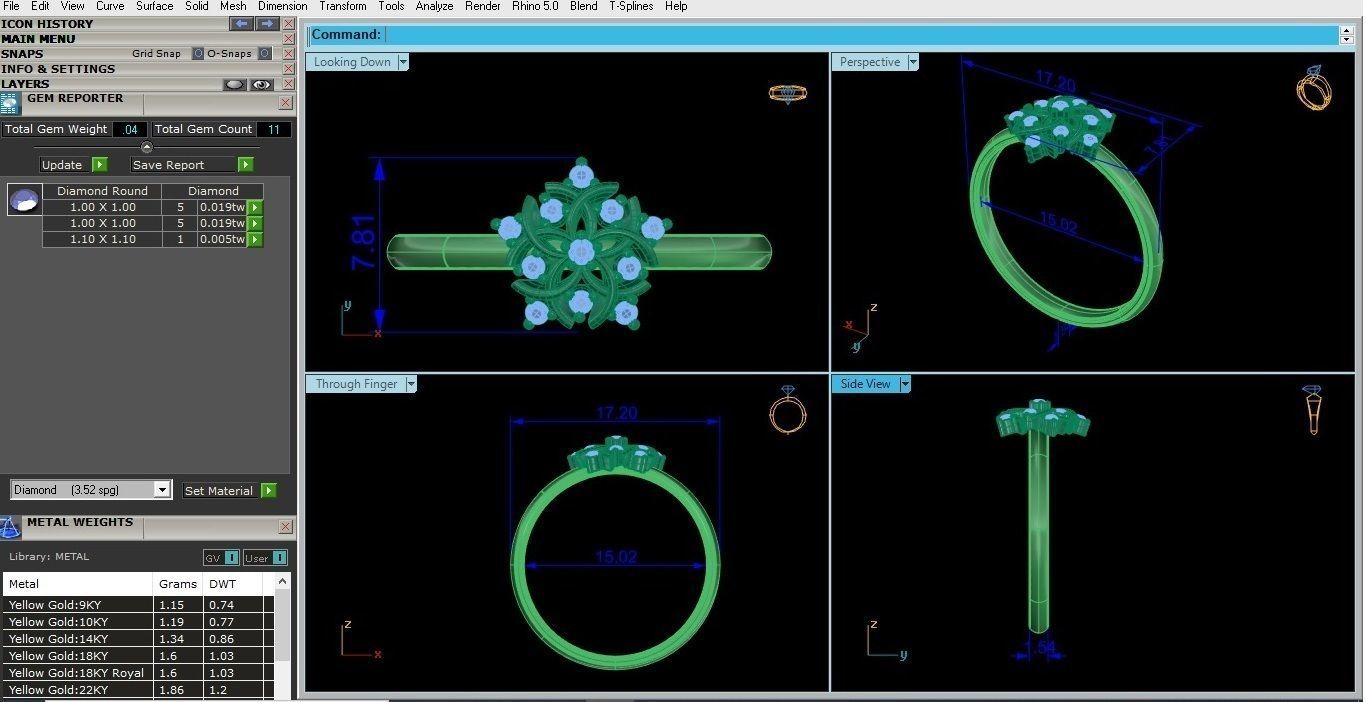Click the 1.54 dimension in Side View
The width and height of the screenshot is (1366, 702).
1041,647
